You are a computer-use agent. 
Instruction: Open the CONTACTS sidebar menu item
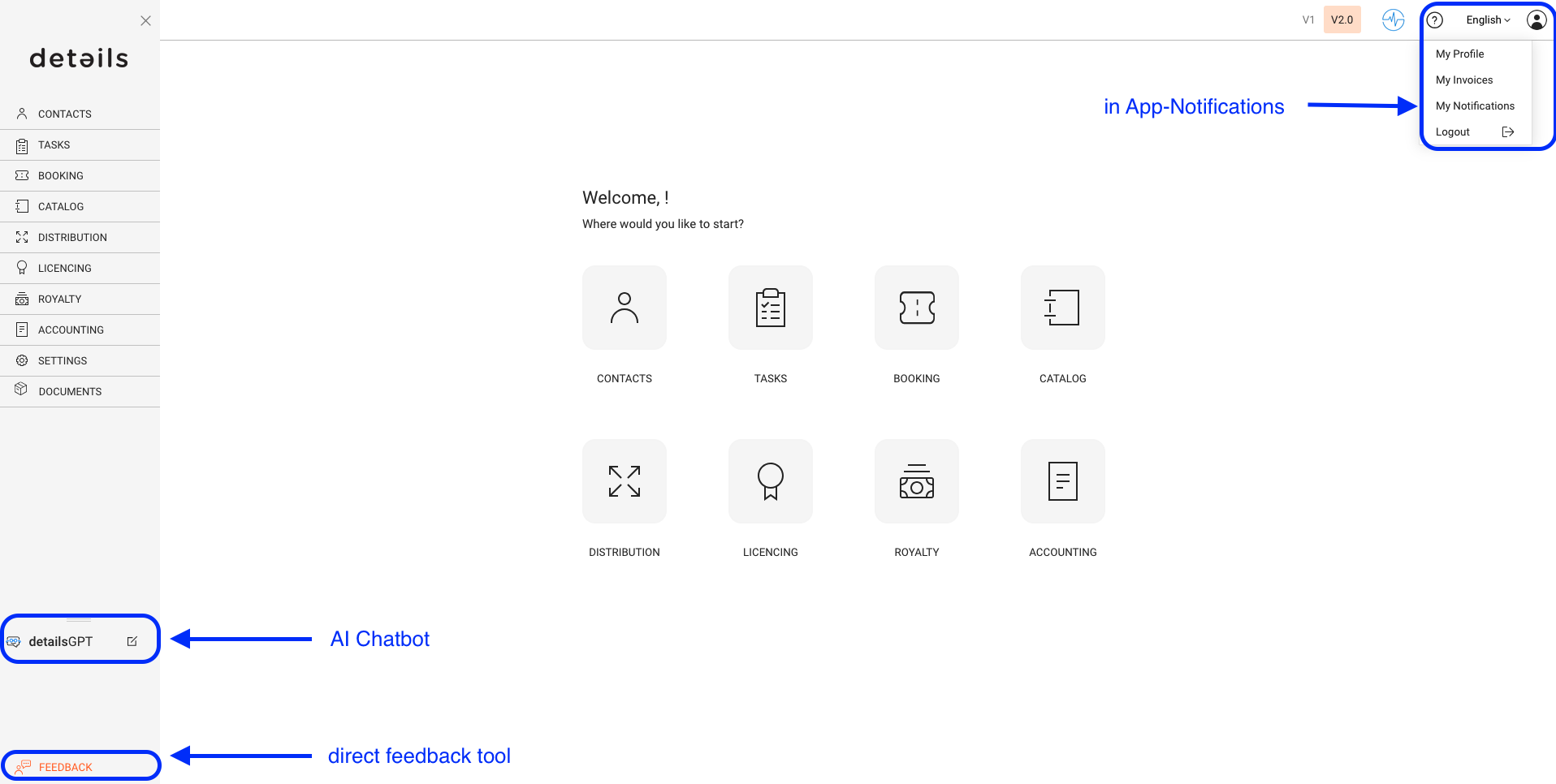[80, 114]
